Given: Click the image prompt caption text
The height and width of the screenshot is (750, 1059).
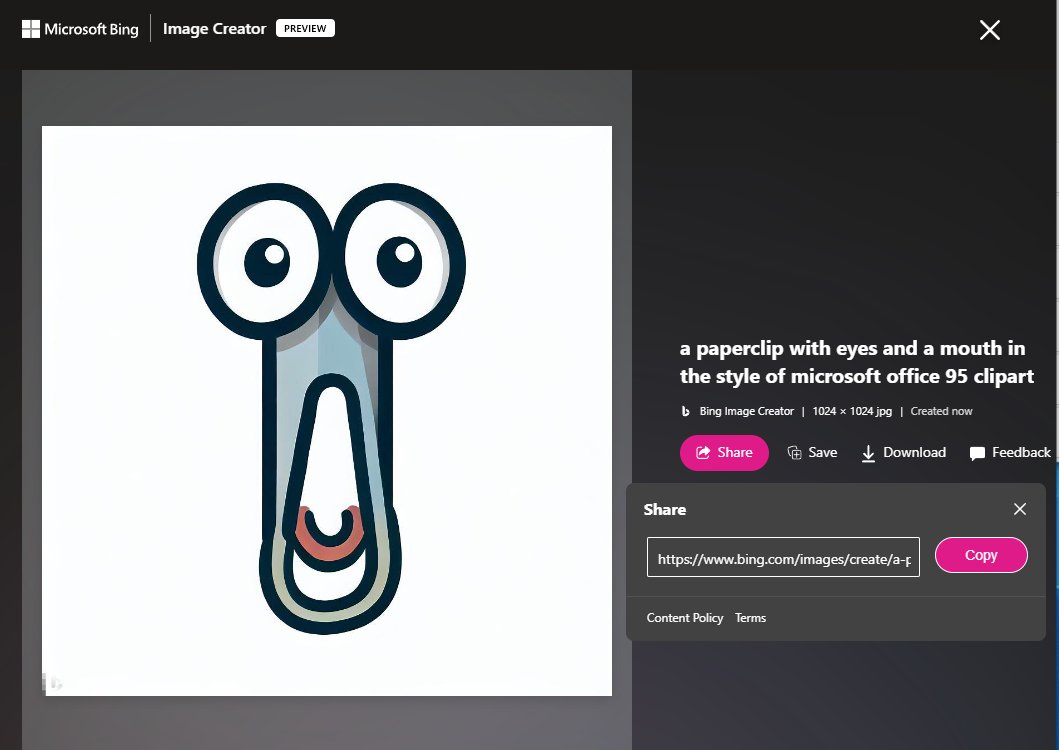Looking at the screenshot, I should [x=856, y=362].
